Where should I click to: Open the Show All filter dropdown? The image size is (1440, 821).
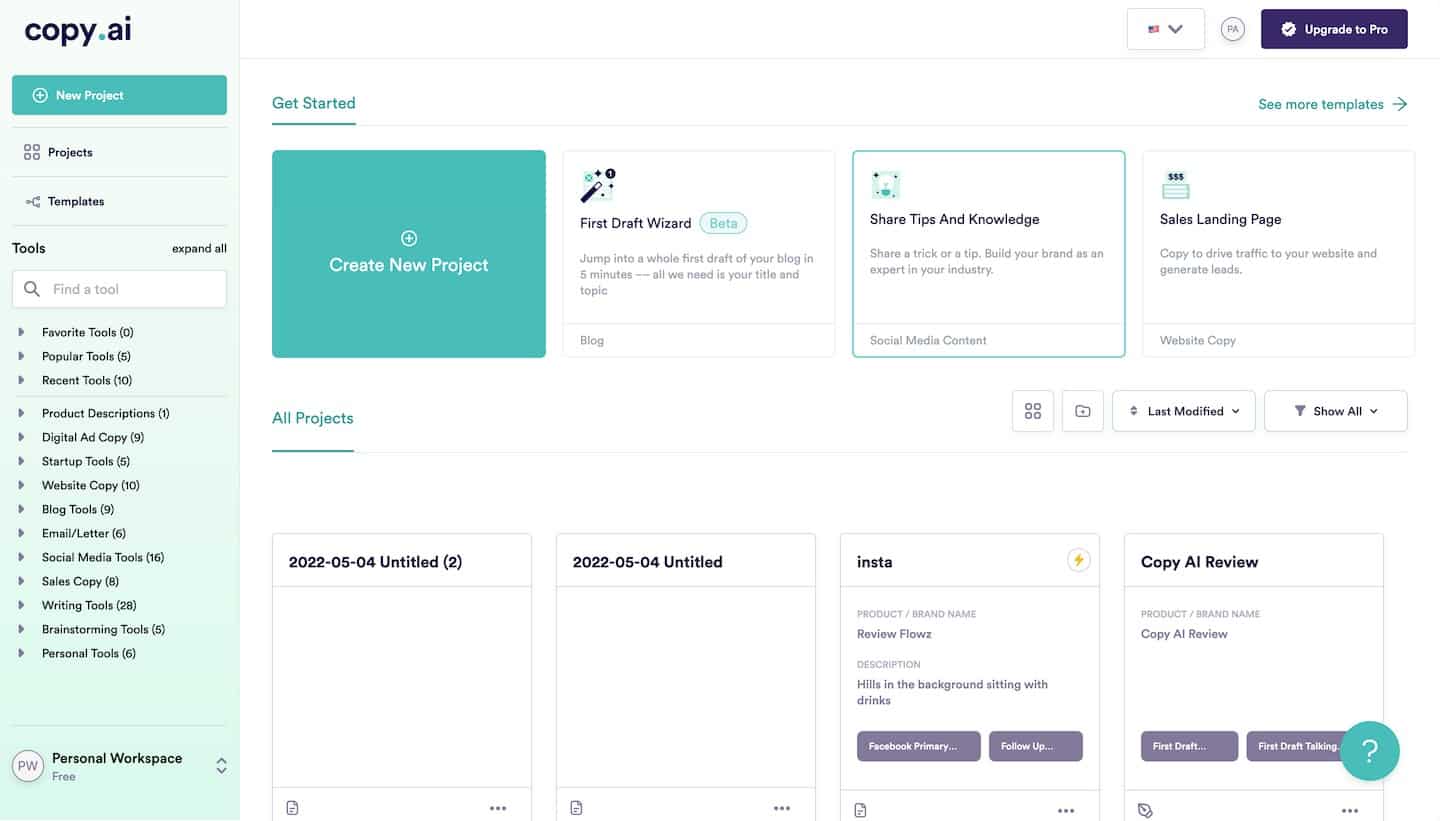1335,410
